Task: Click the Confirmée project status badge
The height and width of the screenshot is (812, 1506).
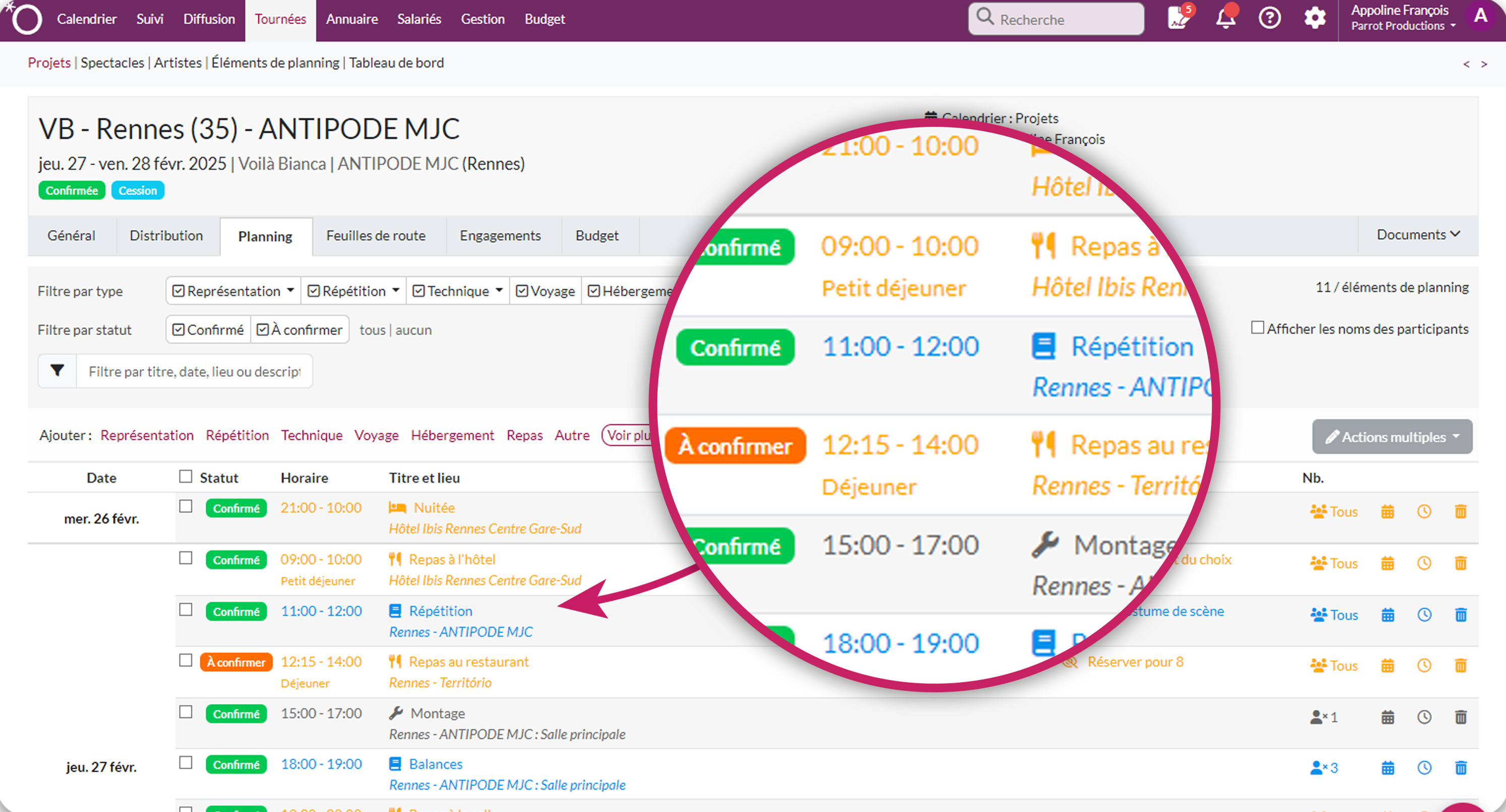Action: [x=71, y=191]
